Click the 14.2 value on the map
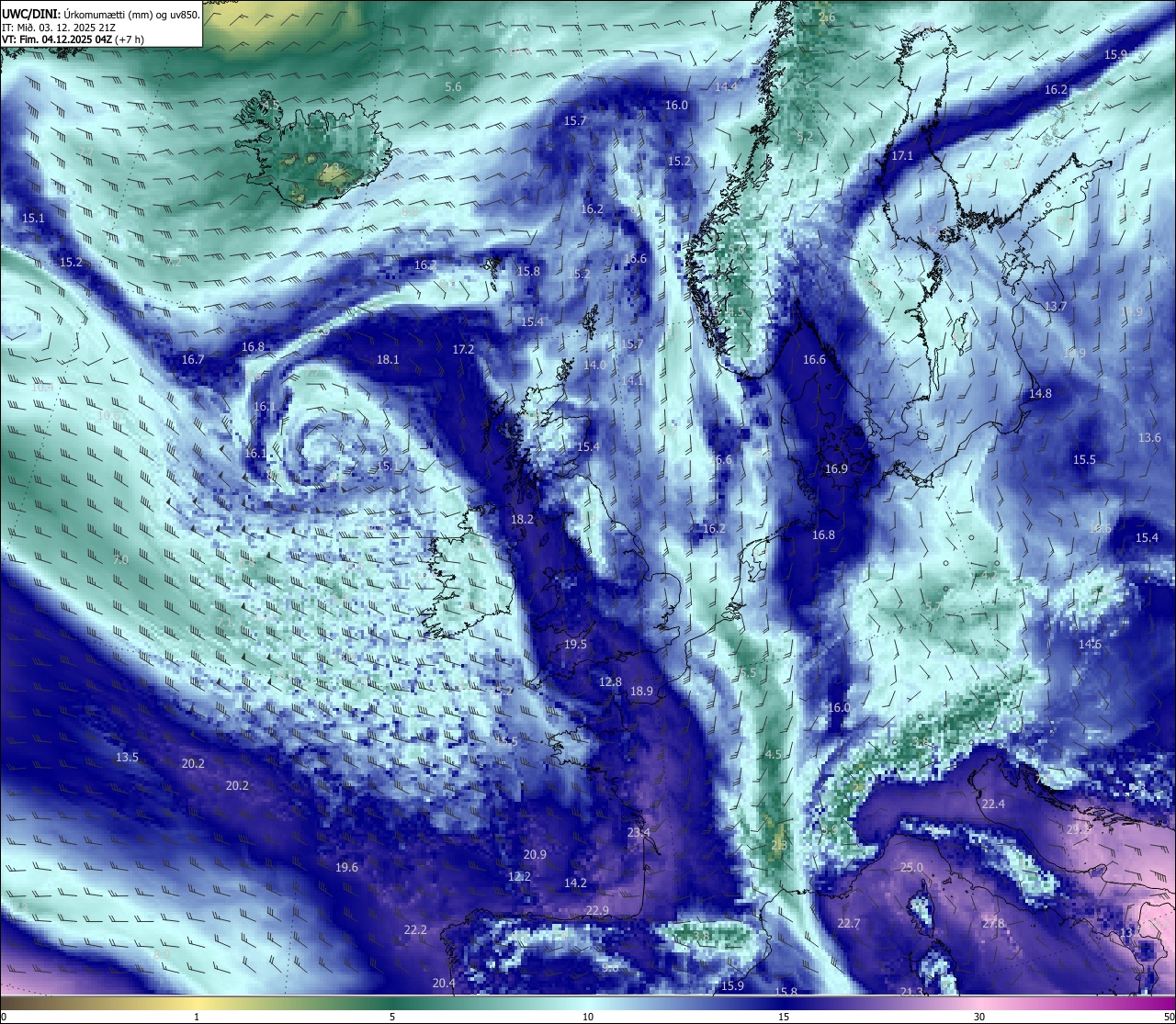Screen dimensions: 1176x1024 click(575, 883)
